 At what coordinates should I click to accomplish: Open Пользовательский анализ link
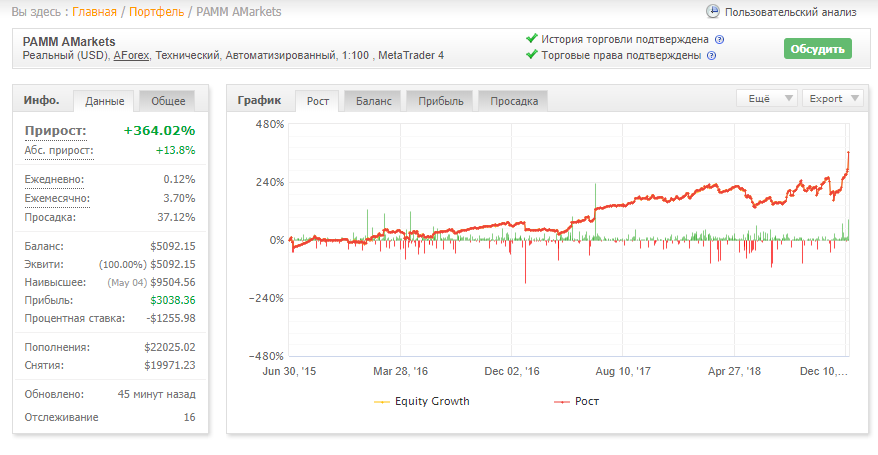[x=790, y=12]
